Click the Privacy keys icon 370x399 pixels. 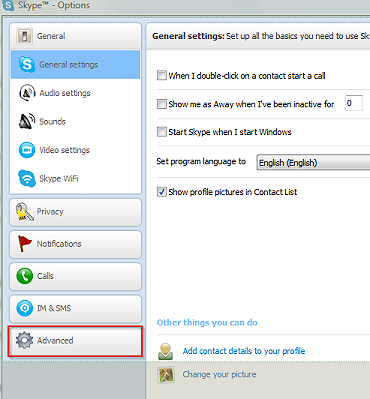[x=24, y=212]
